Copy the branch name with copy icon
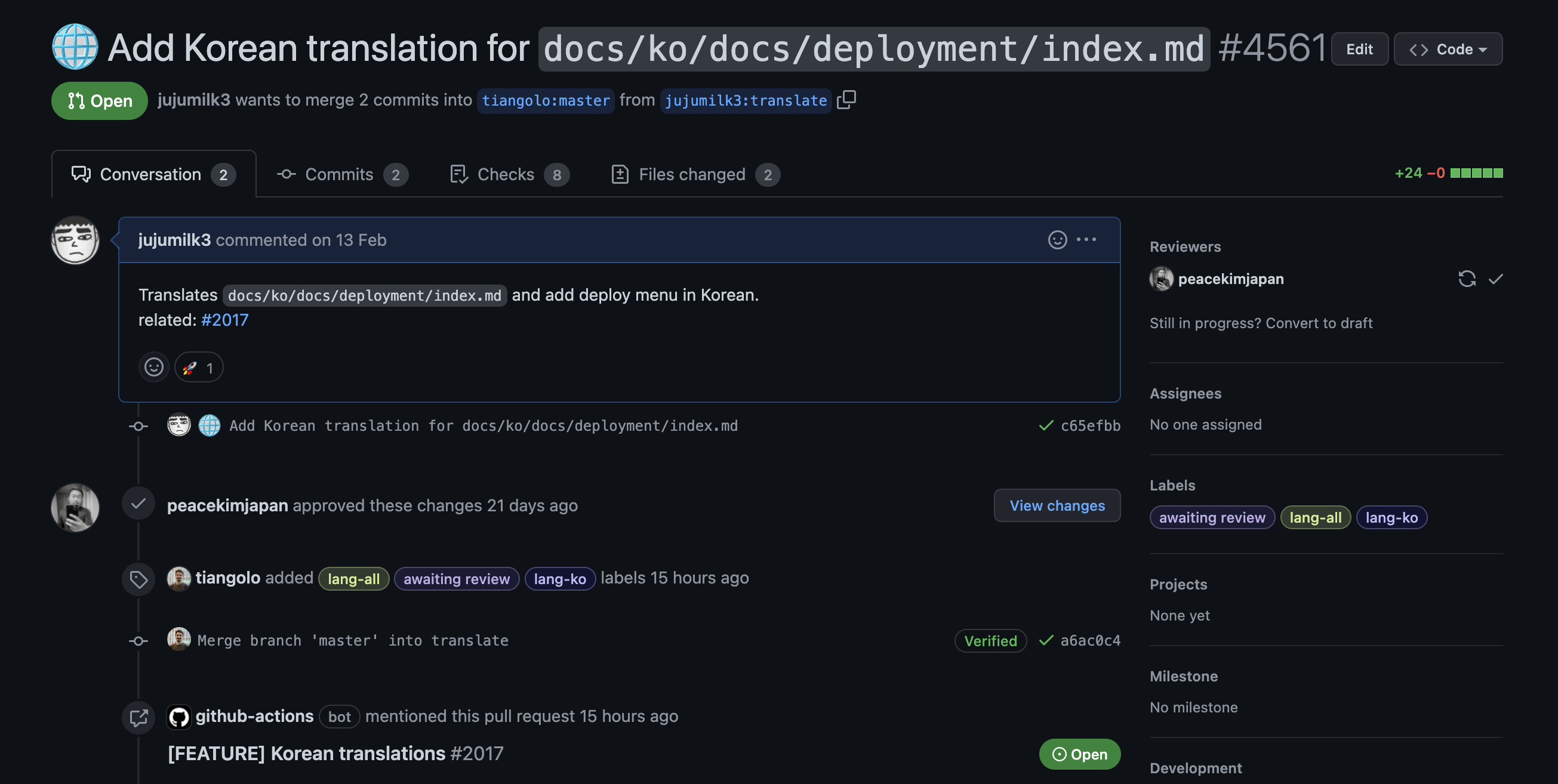This screenshot has width=1558, height=784. (846, 100)
